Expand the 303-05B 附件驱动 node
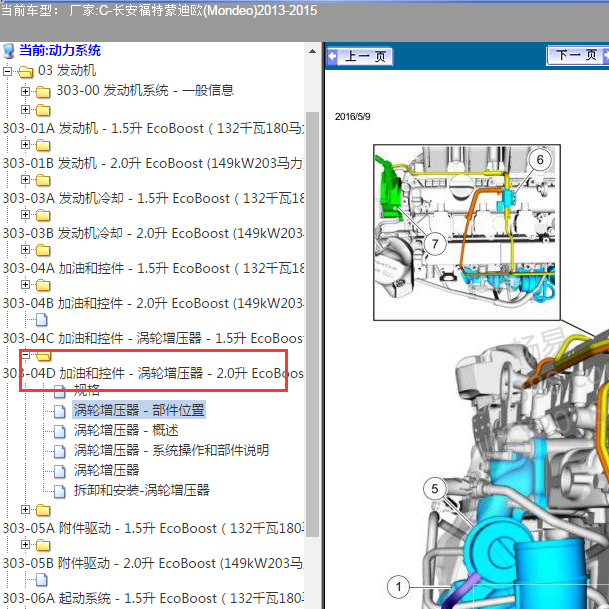This screenshot has height=609, width=609. [x=26, y=545]
